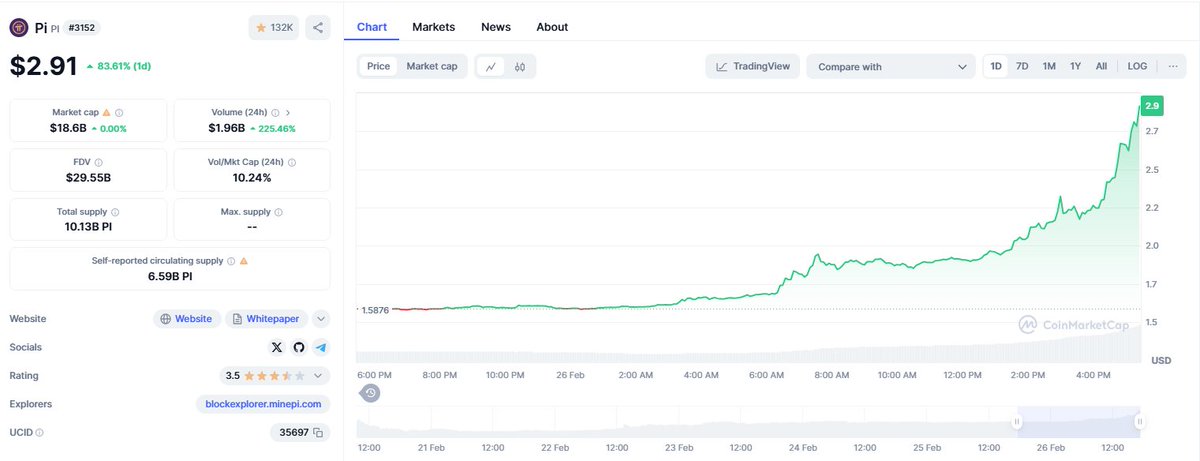Select the 7D time range
The height and width of the screenshot is (461, 1200).
pyautogui.click(x=1022, y=66)
